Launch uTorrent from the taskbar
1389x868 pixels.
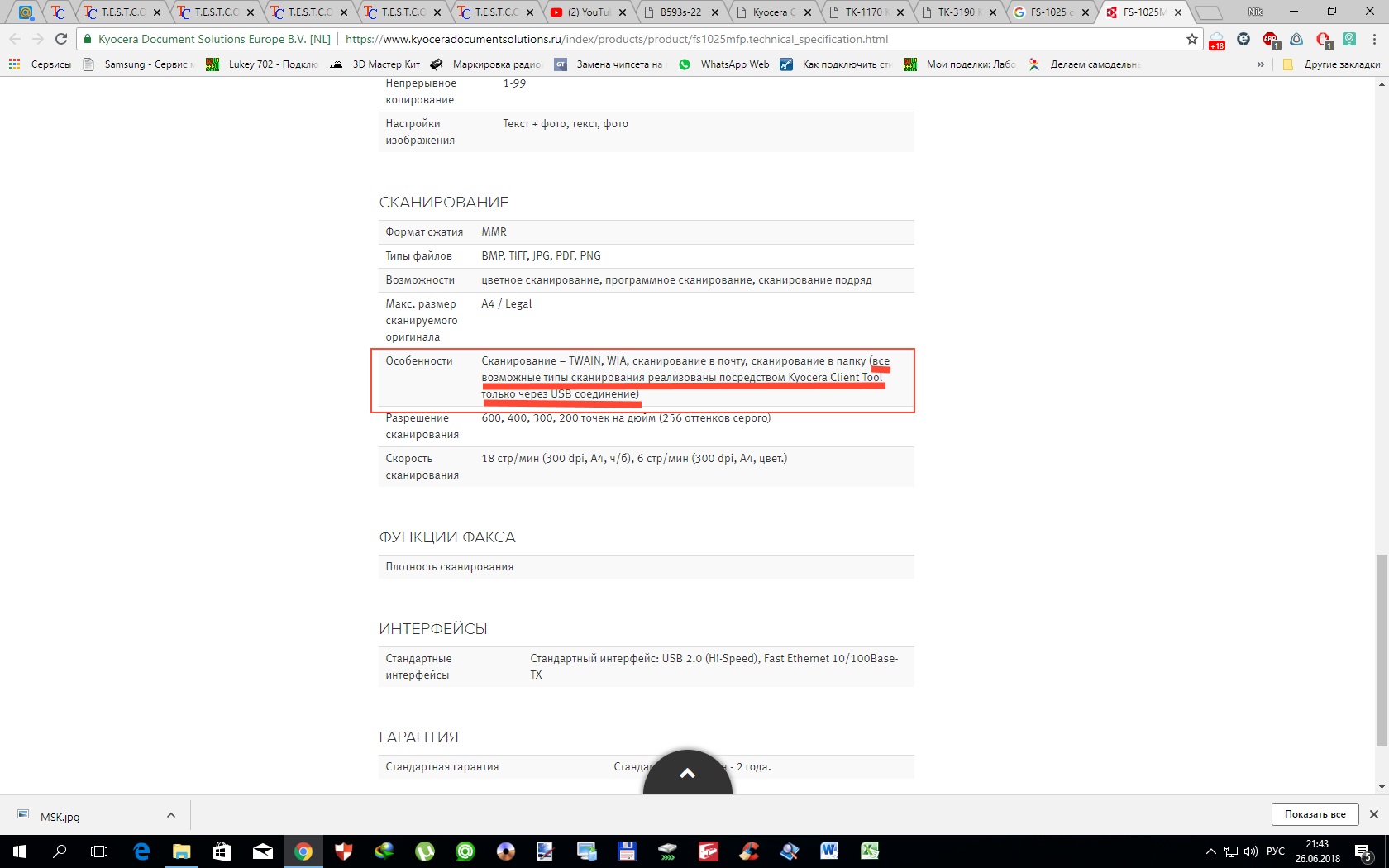click(x=425, y=851)
